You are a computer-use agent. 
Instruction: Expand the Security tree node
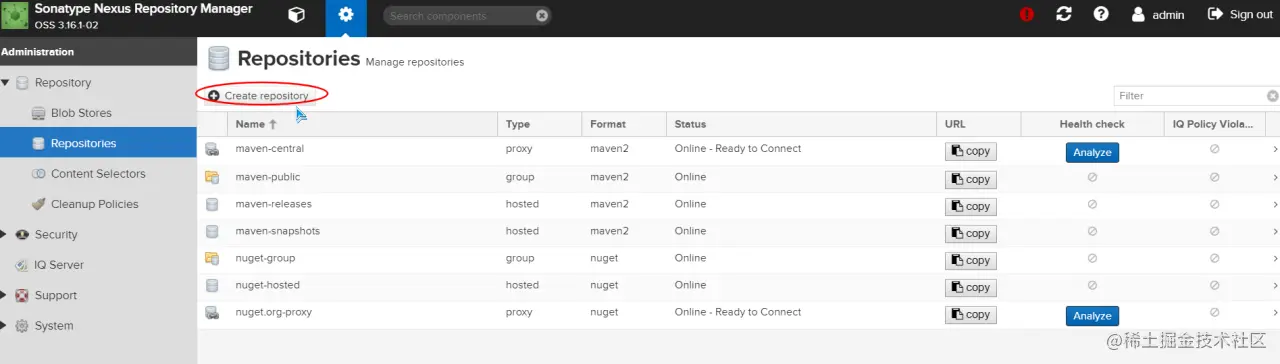click(5, 235)
